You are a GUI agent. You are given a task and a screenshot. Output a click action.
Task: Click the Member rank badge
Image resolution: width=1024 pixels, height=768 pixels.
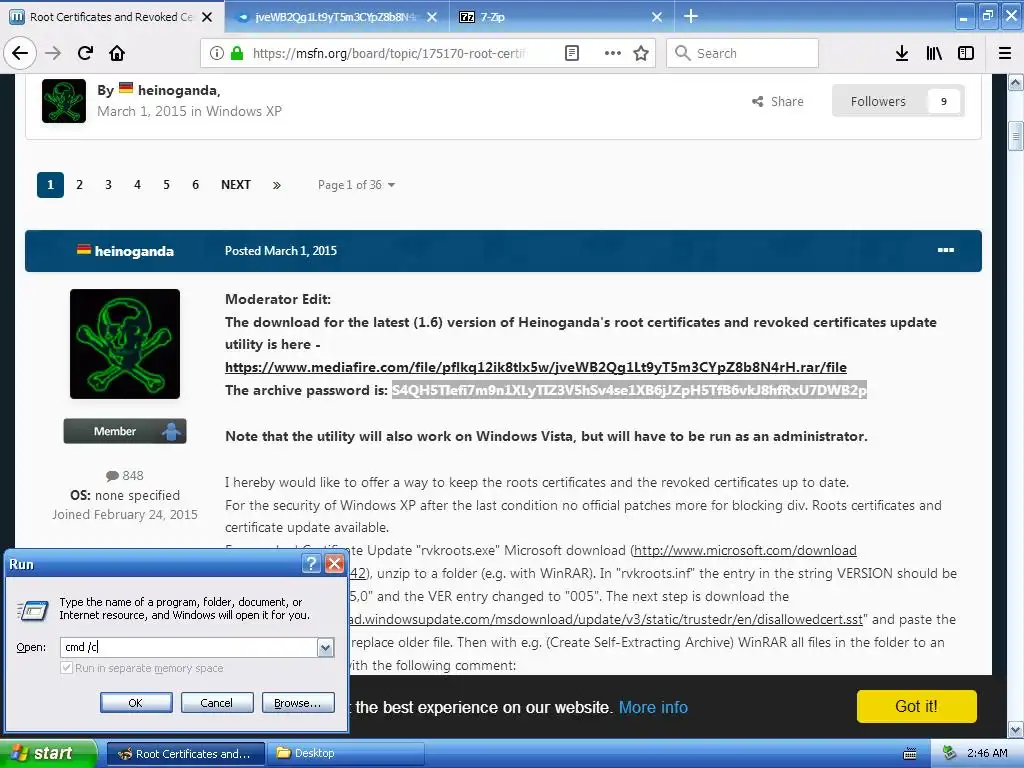(125, 431)
